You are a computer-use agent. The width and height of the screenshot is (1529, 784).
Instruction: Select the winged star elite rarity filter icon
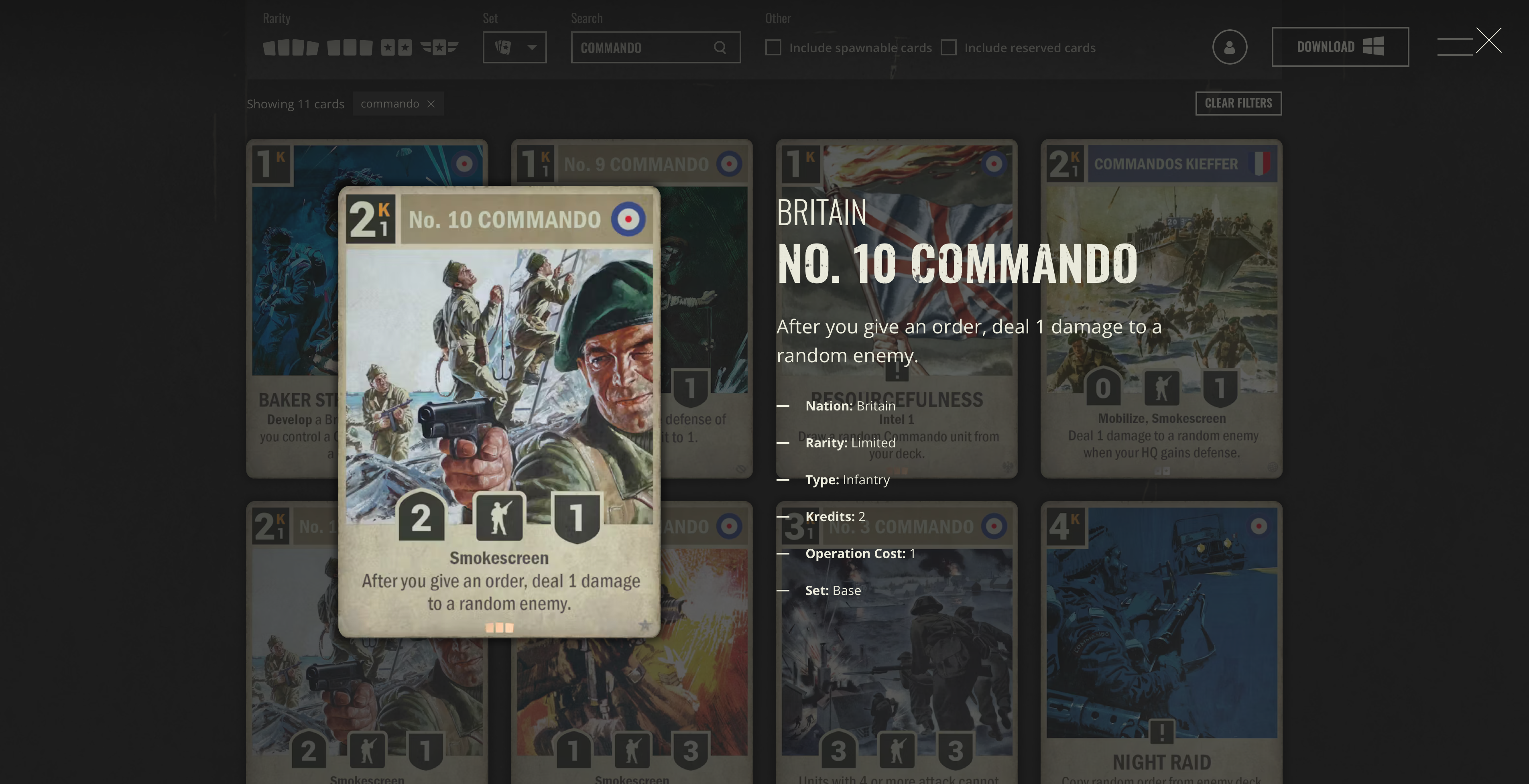[x=439, y=47]
